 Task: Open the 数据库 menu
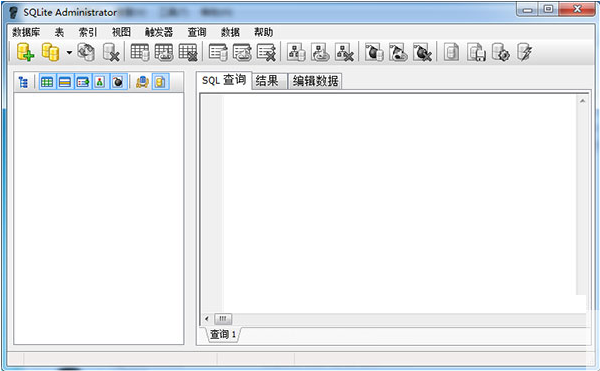pos(26,32)
